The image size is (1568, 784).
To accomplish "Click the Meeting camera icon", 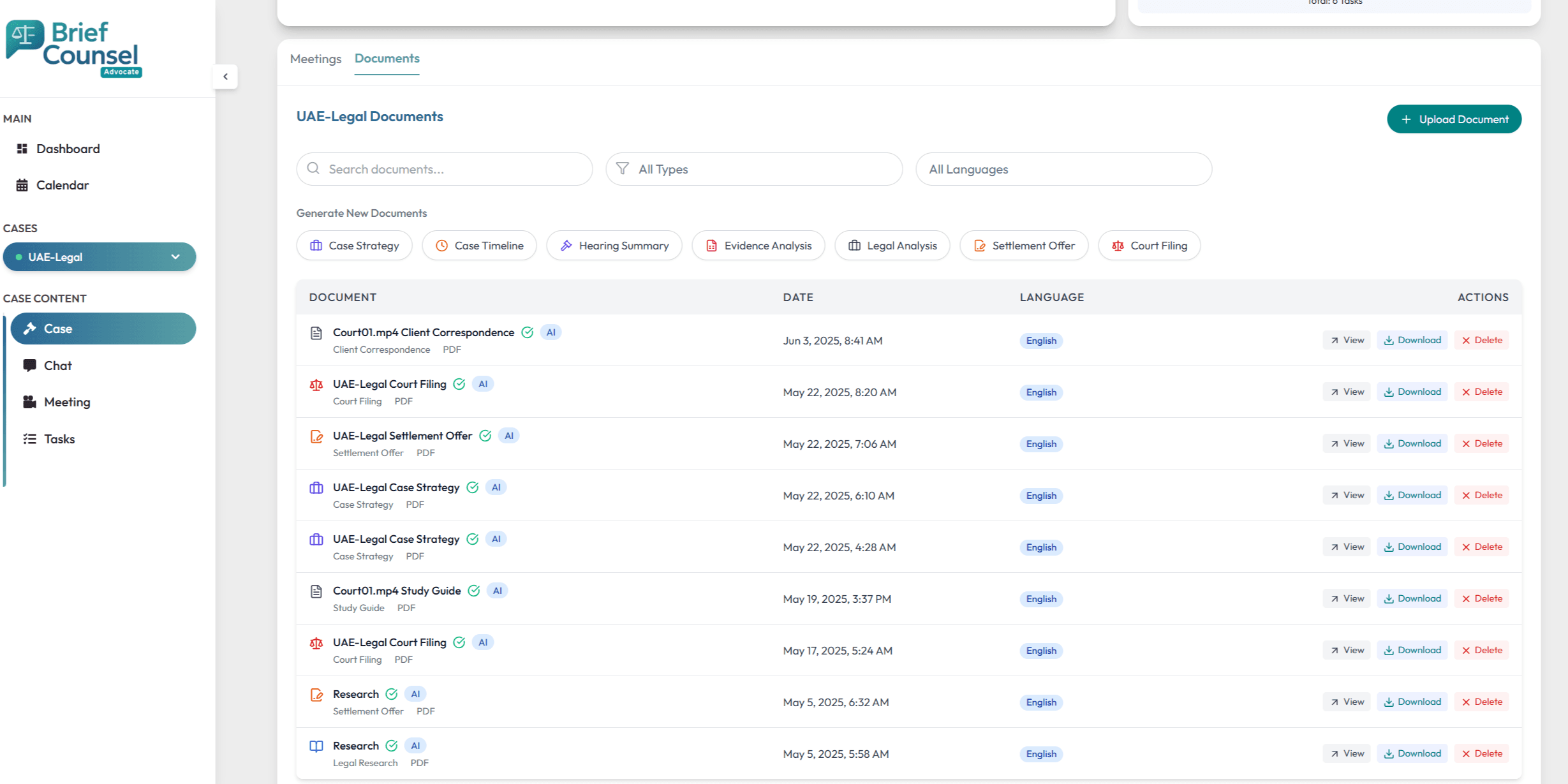I will point(29,402).
